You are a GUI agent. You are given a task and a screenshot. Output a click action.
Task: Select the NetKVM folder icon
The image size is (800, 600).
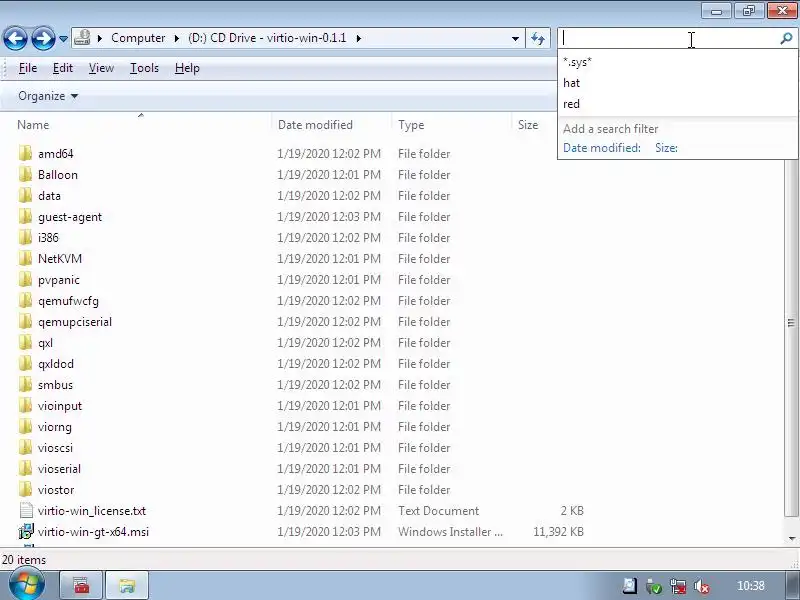(25, 259)
